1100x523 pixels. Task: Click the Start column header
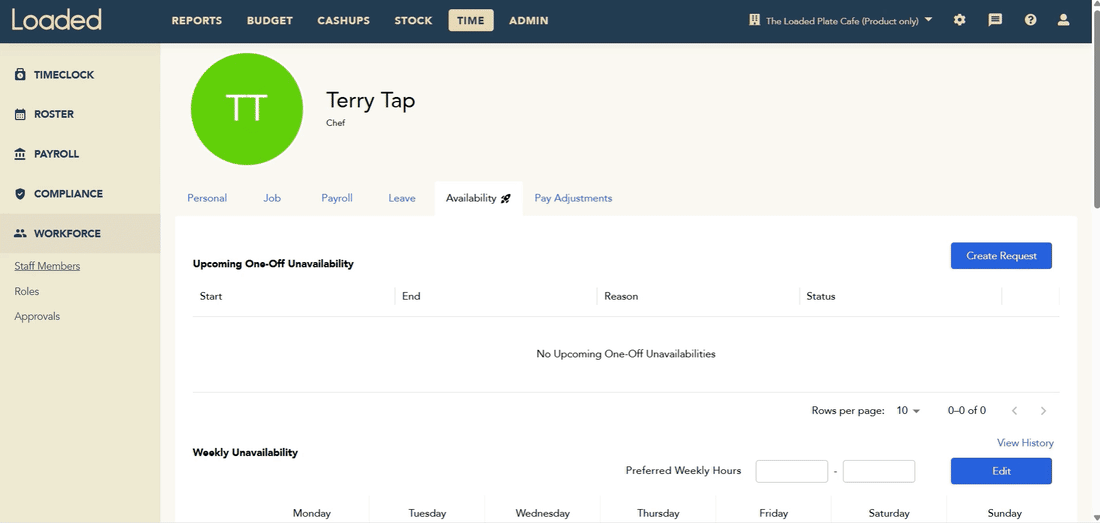point(210,296)
